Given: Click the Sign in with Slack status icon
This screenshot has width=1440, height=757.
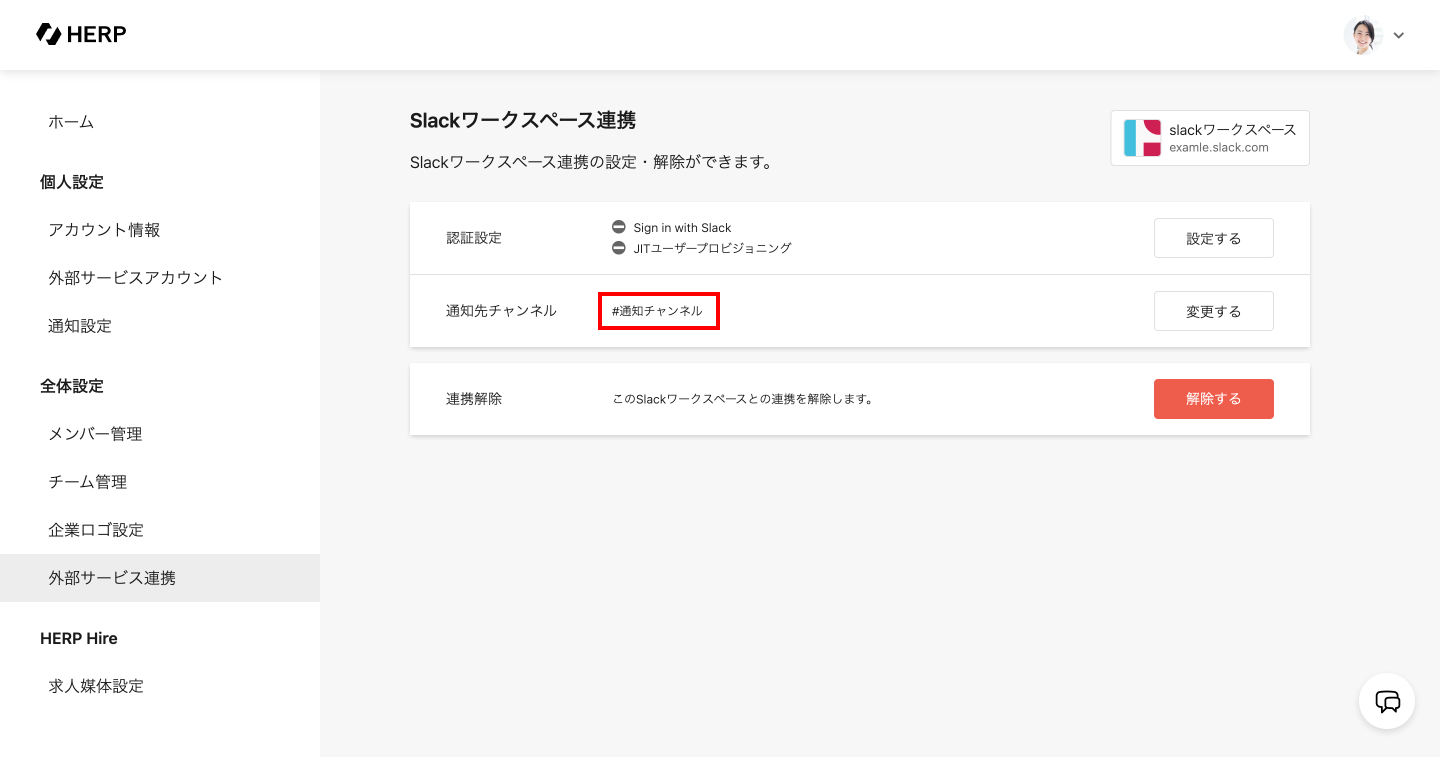Looking at the screenshot, I should [x=619, y=228].
